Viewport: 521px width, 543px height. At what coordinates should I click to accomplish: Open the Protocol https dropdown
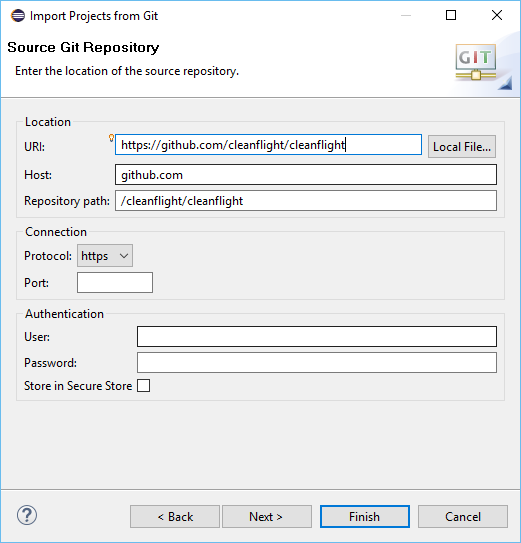click(105, 256)
